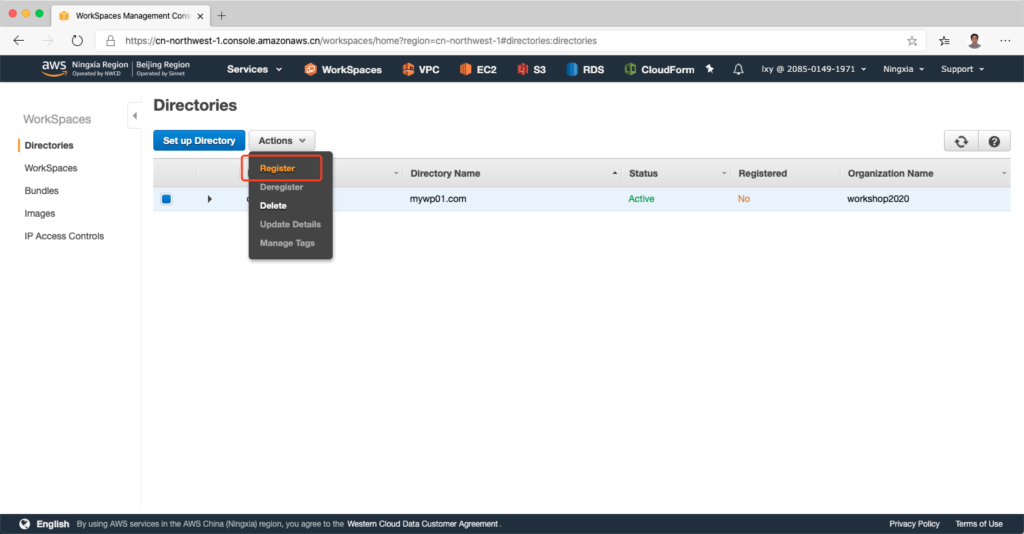Open the Privacy Policy link
Screen dimensions: 1024x534
click(914, 524)
